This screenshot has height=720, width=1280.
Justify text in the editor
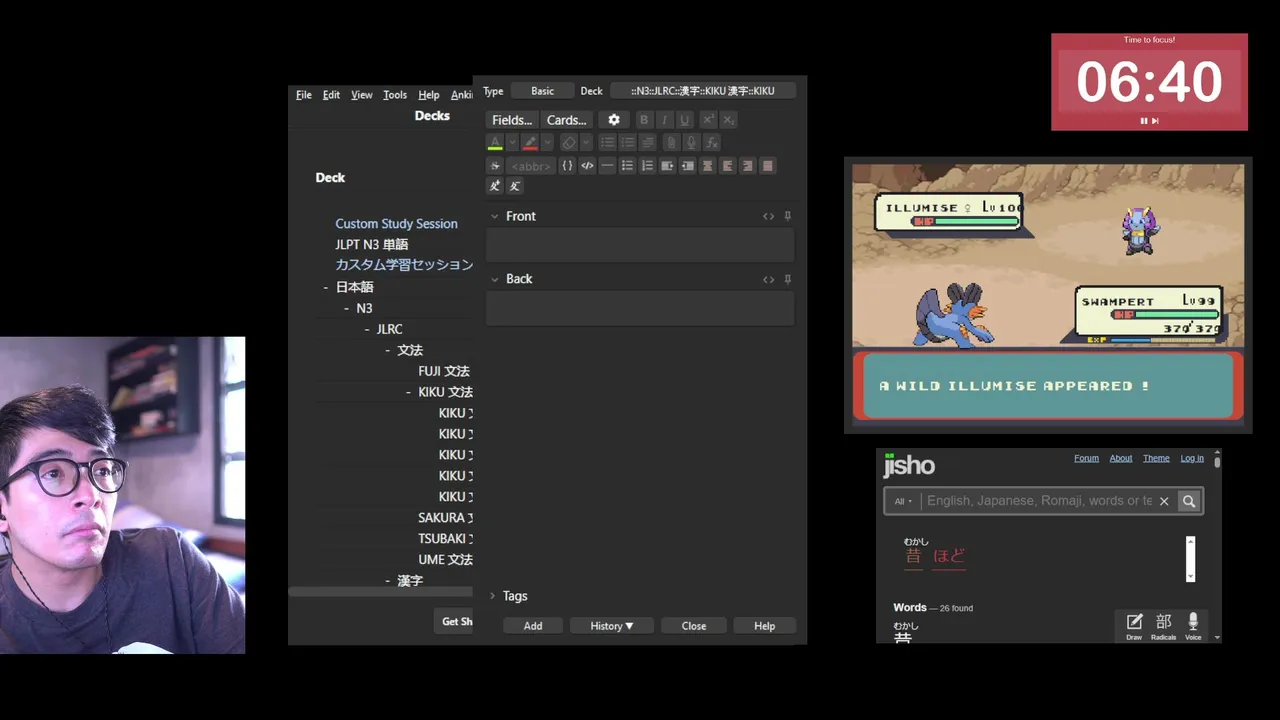(768, 166)
